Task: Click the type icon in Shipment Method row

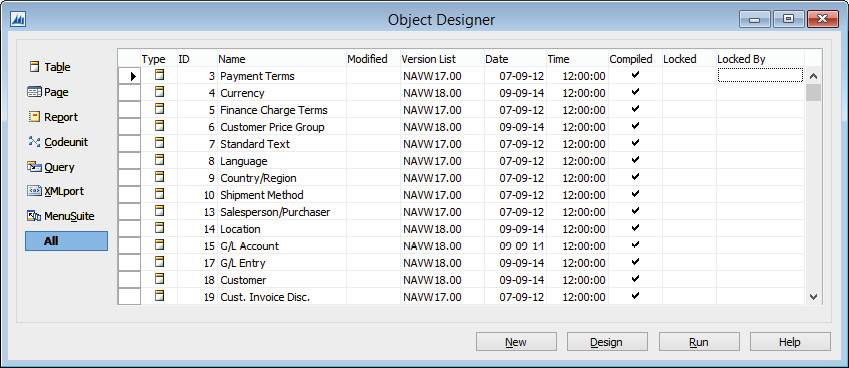Action: point(159,194)
